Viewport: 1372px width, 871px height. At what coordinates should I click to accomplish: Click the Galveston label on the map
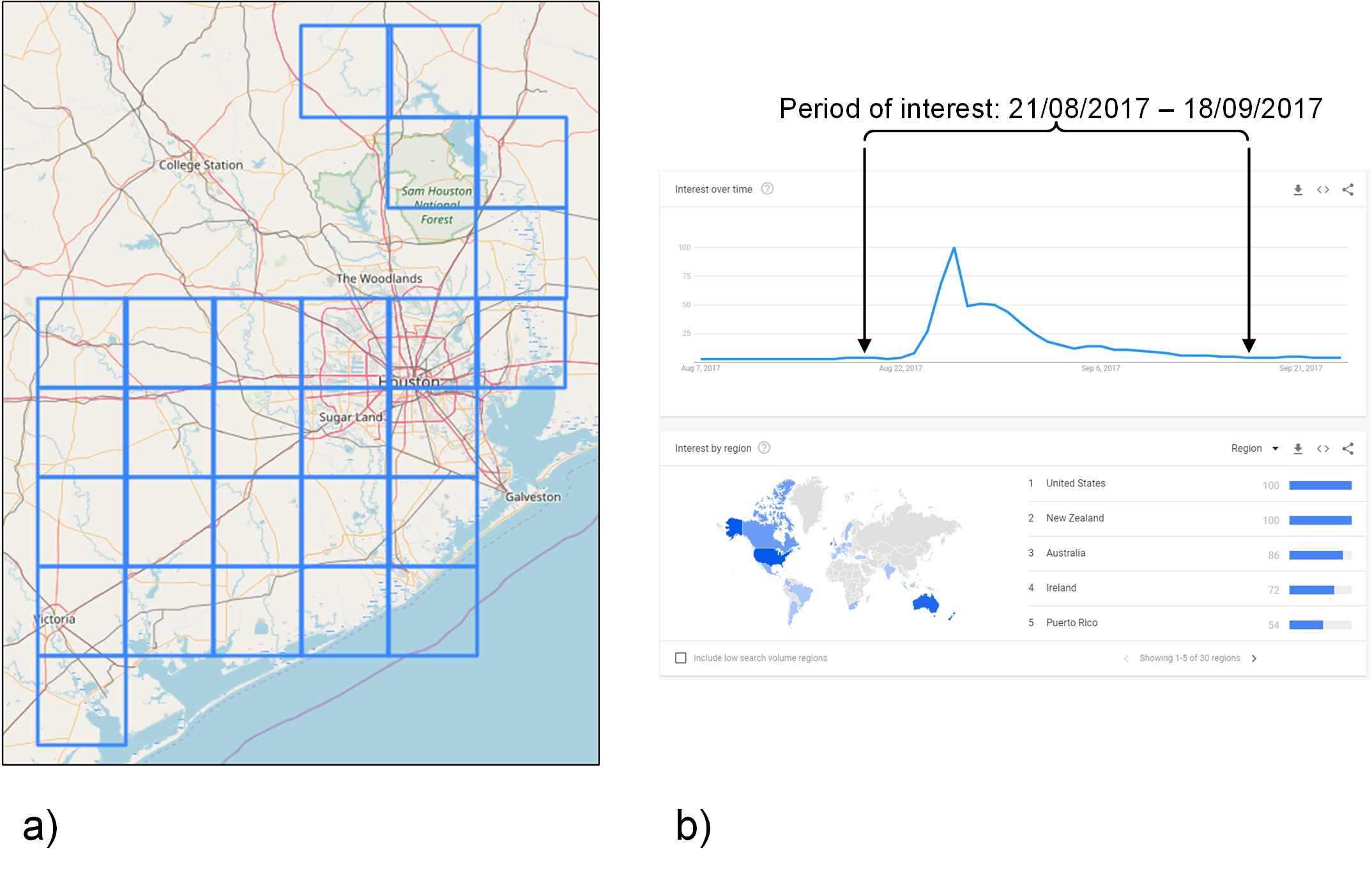533,497
